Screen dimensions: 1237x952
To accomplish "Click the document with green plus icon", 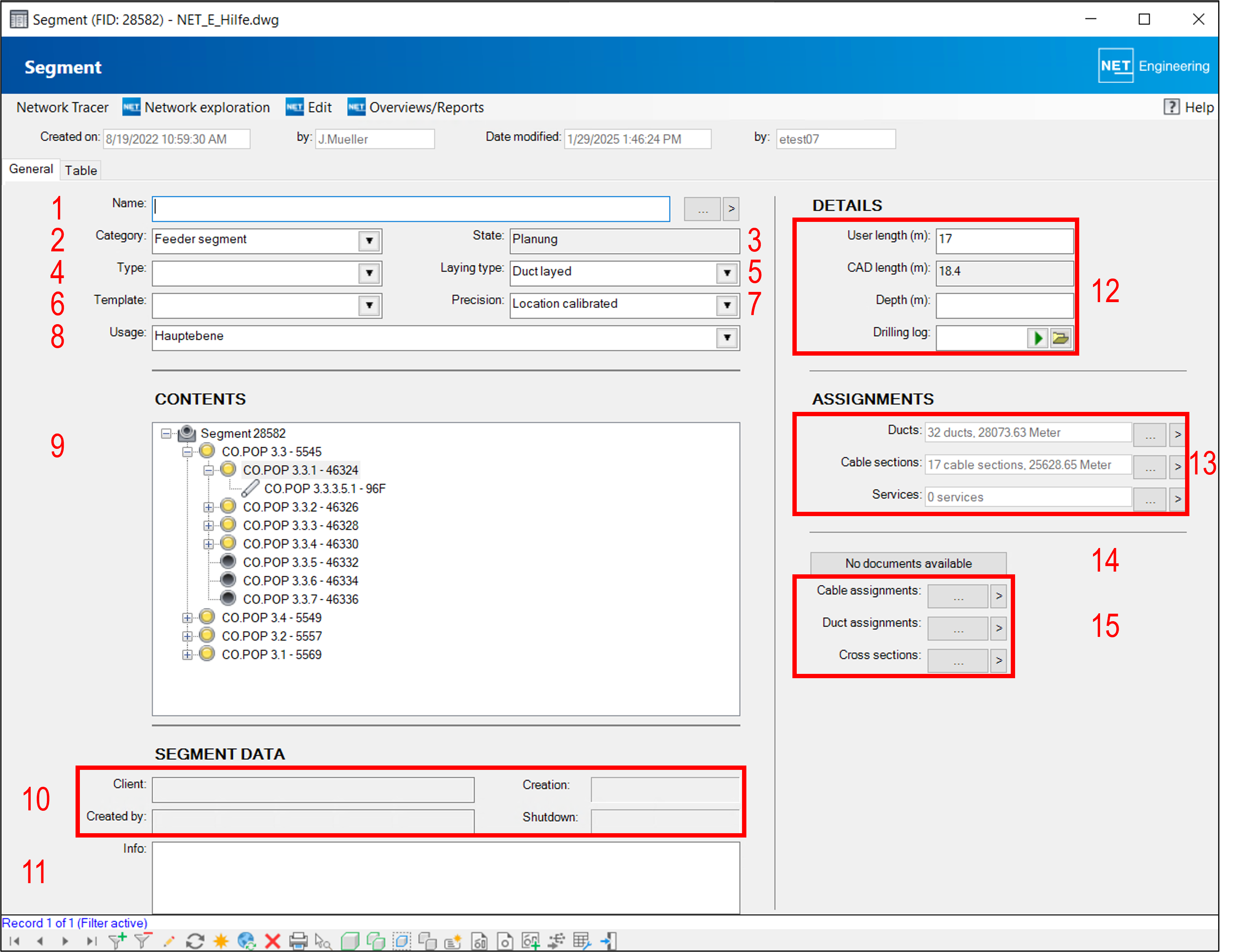I will pyautogui.click(x=531, y=941).
